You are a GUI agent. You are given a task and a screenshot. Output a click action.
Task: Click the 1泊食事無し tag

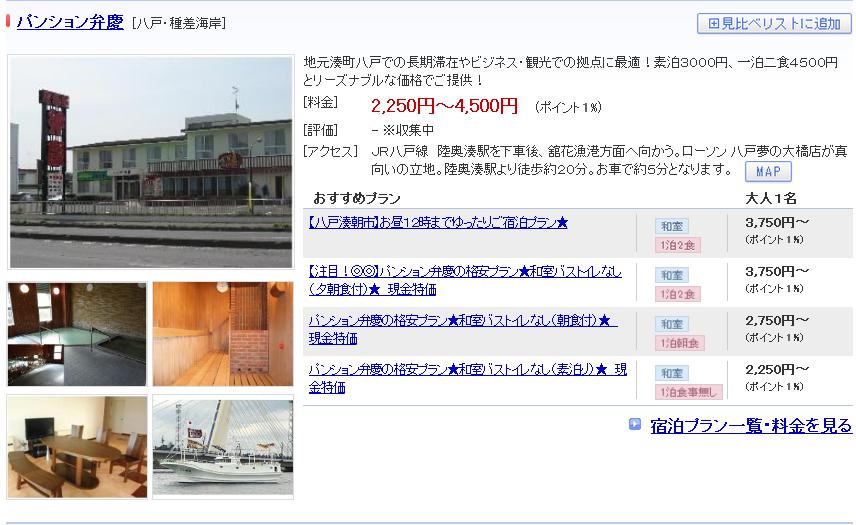click(688, 392)
